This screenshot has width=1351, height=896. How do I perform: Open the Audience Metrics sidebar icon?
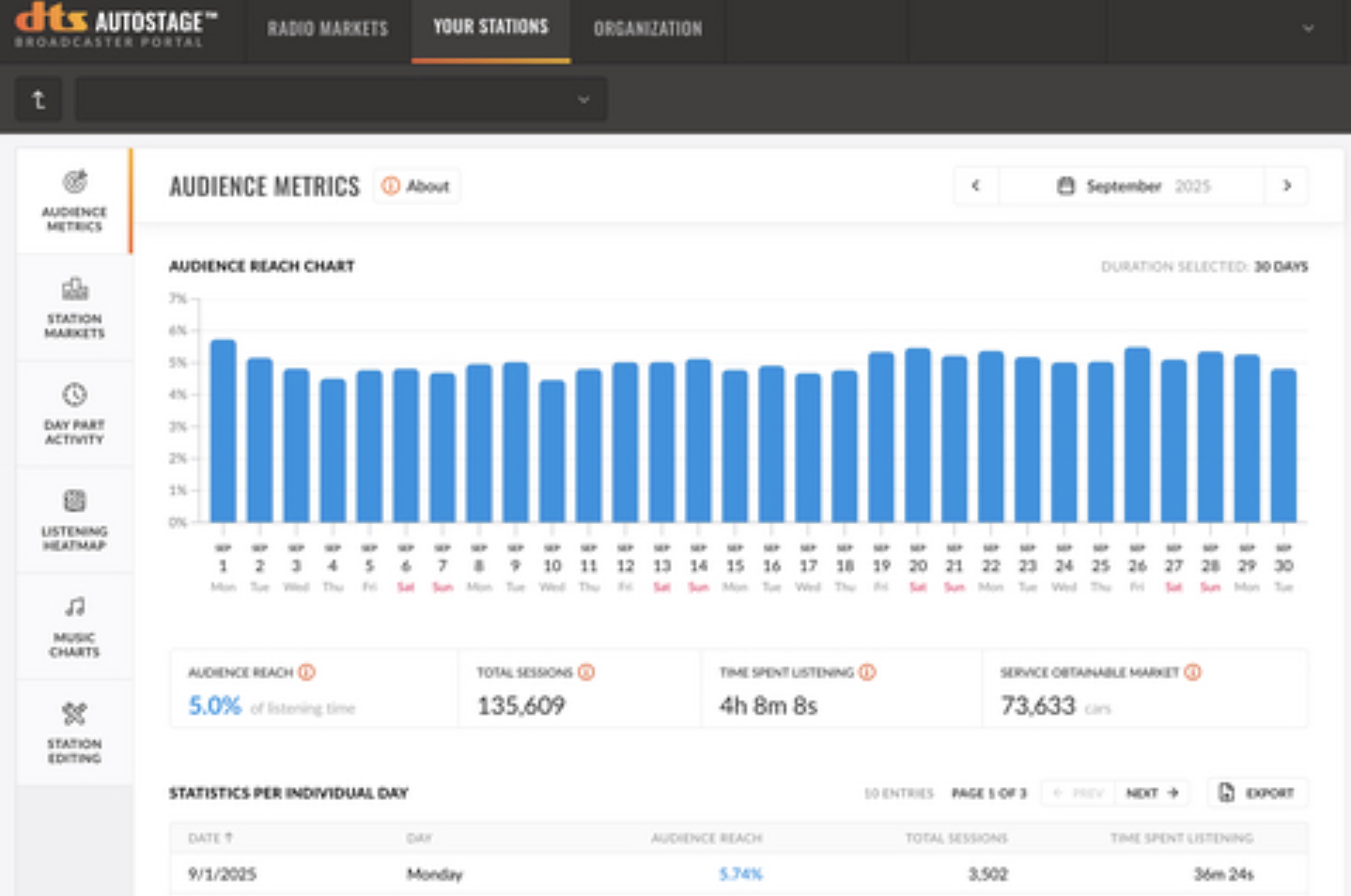(74, 200)
